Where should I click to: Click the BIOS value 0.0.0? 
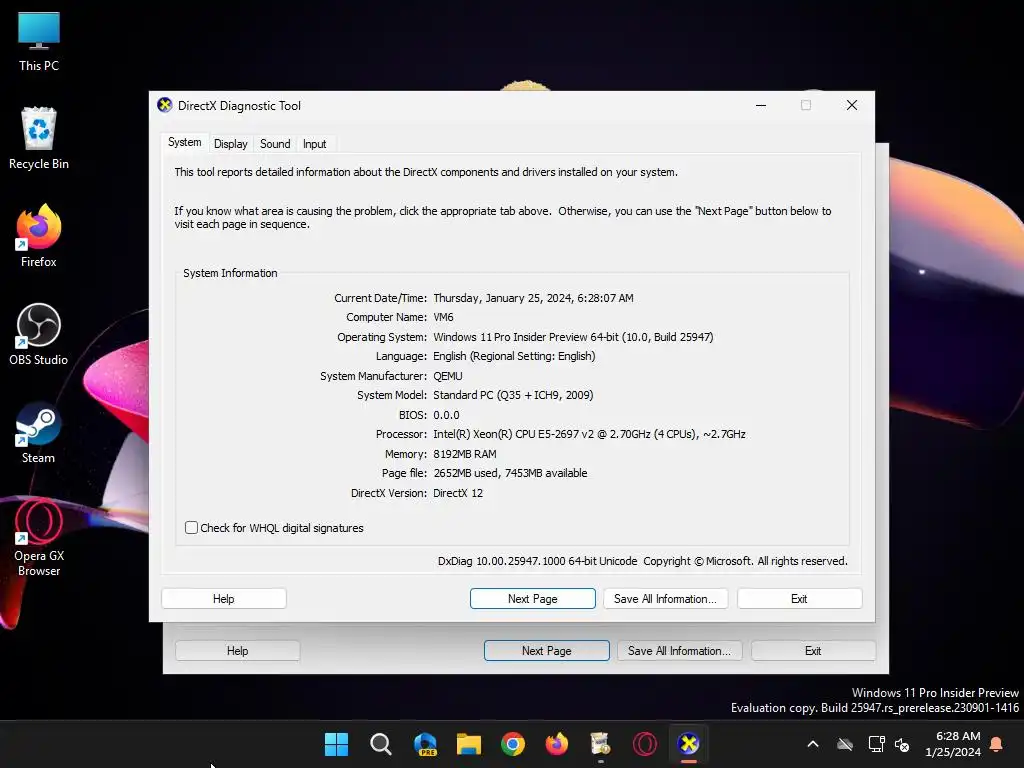click(446, 415)
